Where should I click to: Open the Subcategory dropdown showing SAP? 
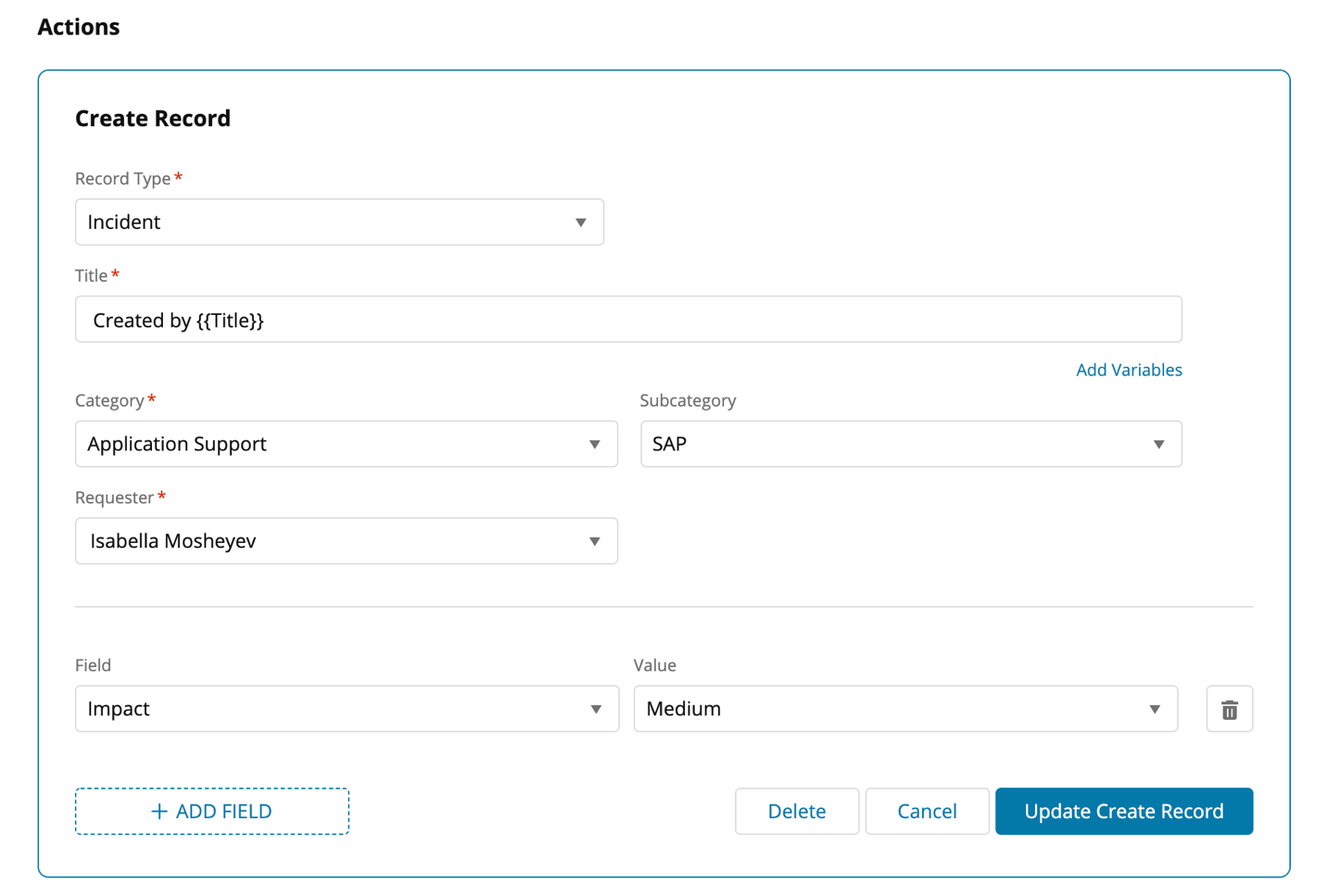910,445
